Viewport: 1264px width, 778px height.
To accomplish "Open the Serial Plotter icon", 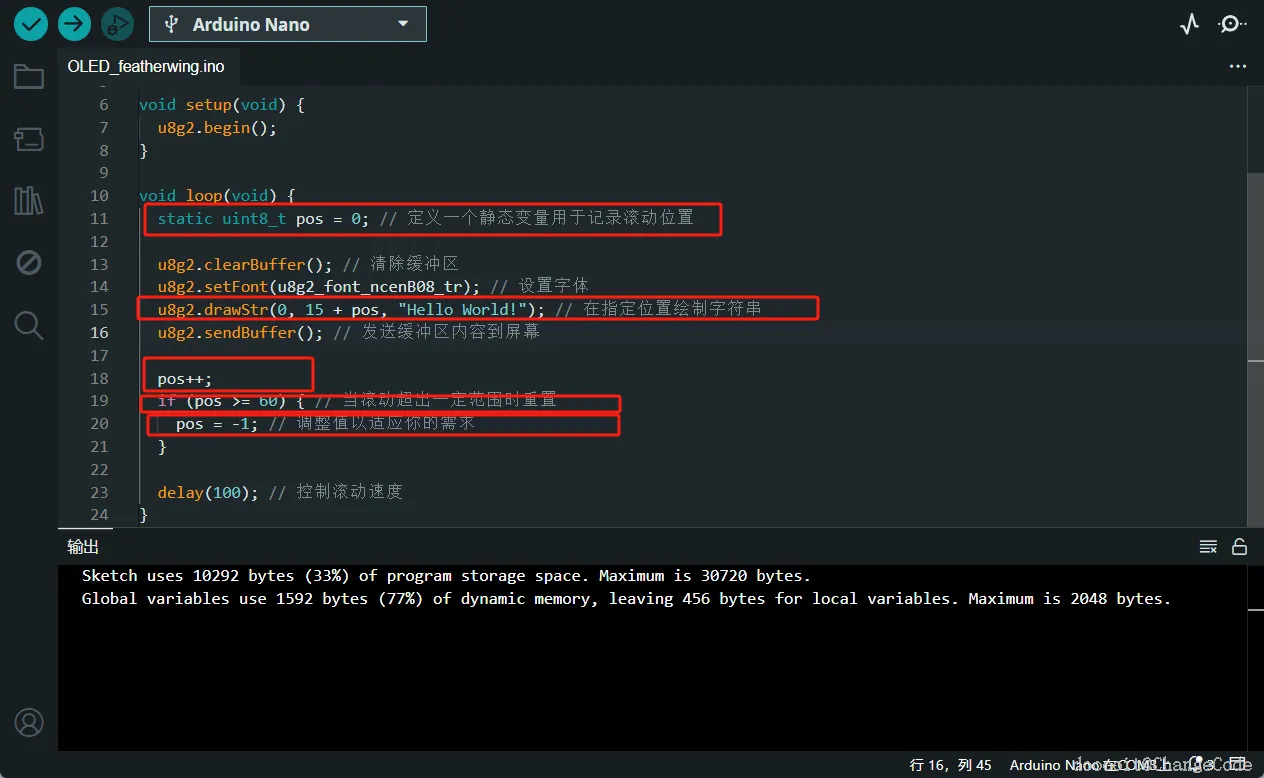I will click(x=1189, y=24).
